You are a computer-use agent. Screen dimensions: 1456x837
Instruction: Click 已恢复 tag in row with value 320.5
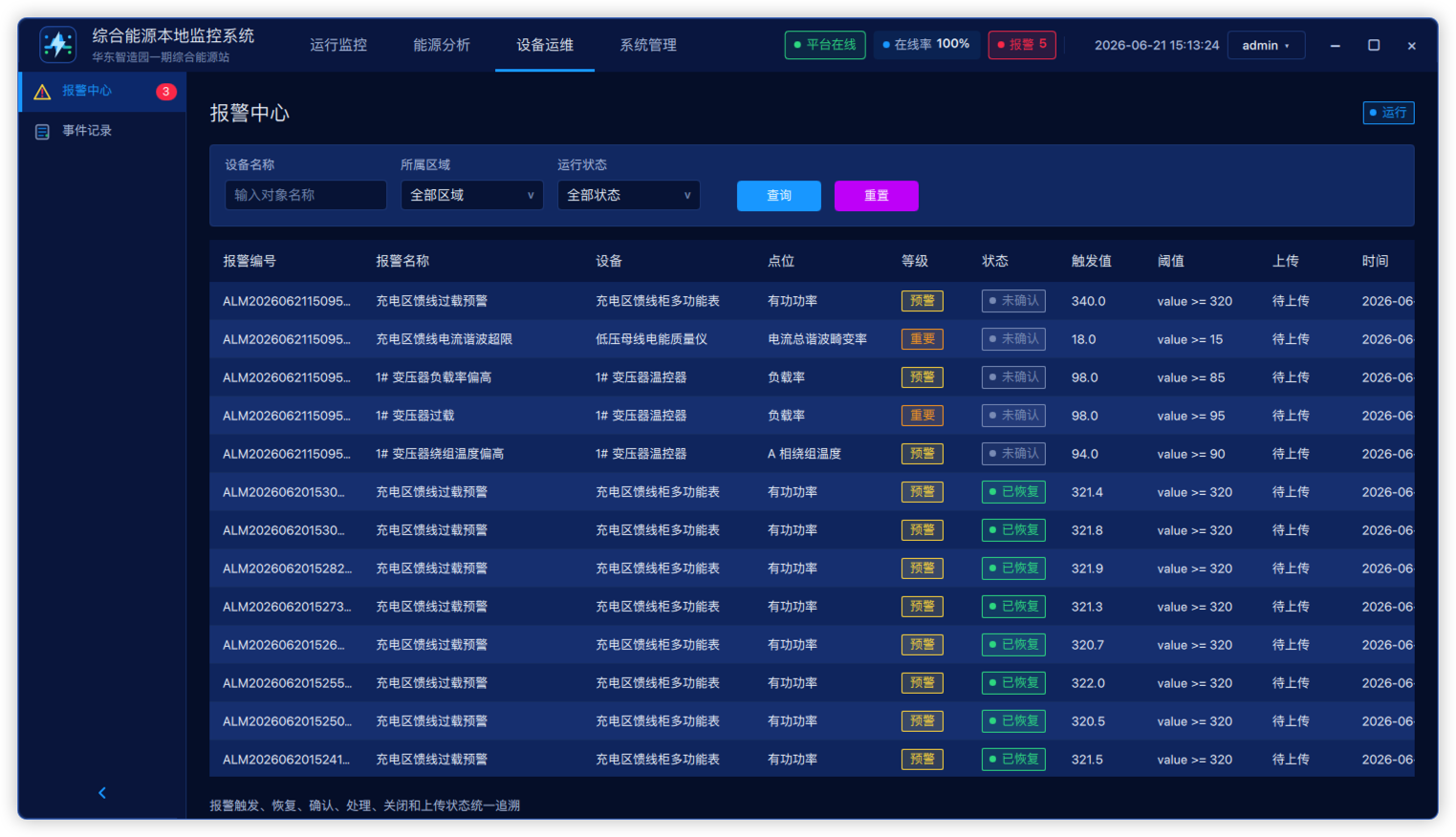[1013, 721]
